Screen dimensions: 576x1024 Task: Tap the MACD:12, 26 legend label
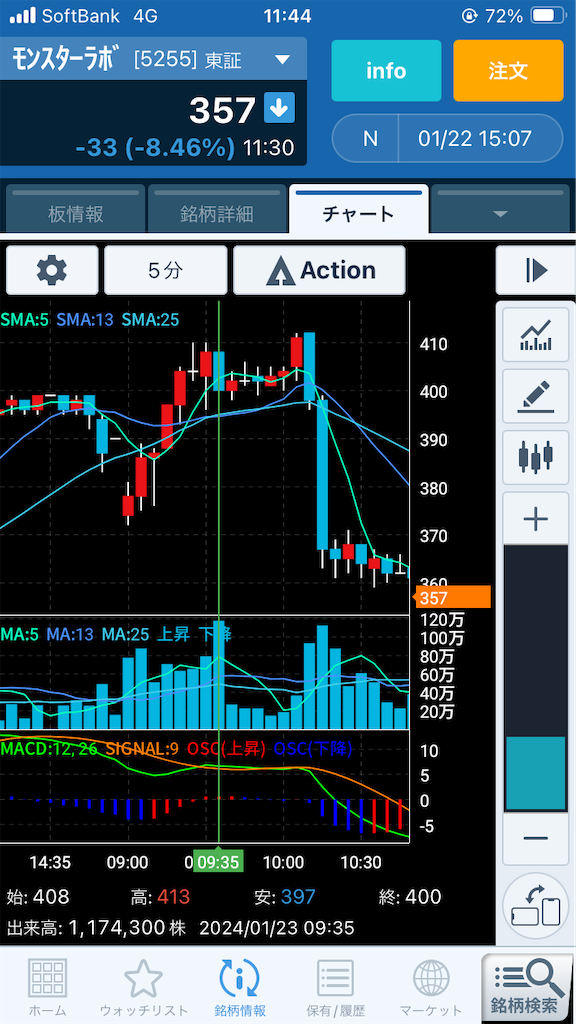49,750
